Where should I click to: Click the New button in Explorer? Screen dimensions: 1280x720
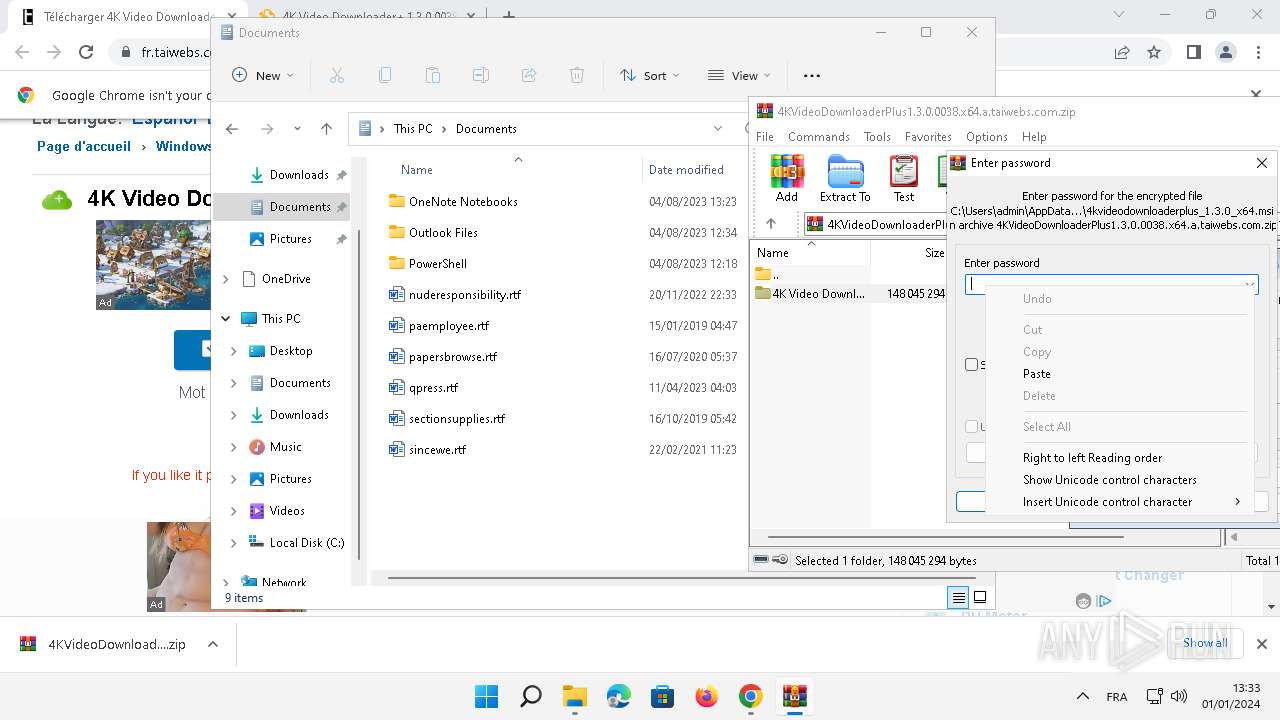click(263, 75)
